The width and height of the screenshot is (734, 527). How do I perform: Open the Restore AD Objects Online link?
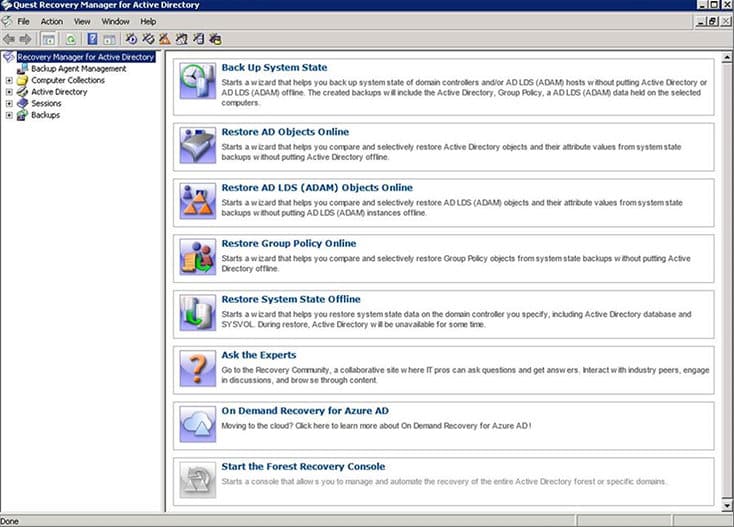pos(285,132)
